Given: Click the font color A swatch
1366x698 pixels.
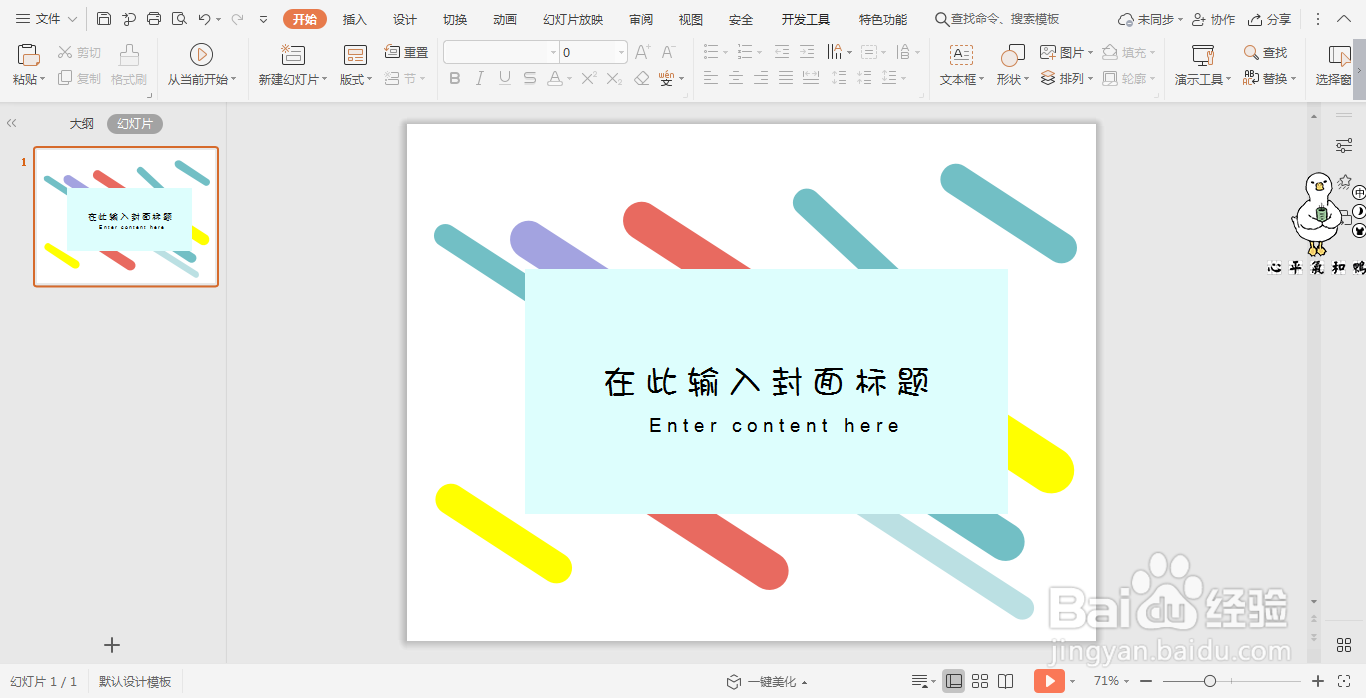Looking at the screenshot, I should [554, 78].
